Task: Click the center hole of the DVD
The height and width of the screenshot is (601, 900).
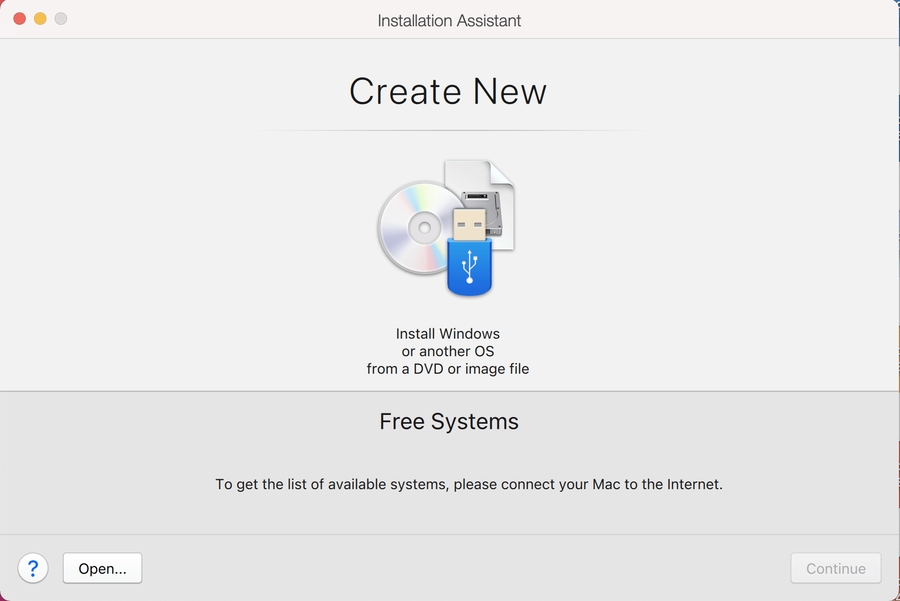Action: click(424, 228)
